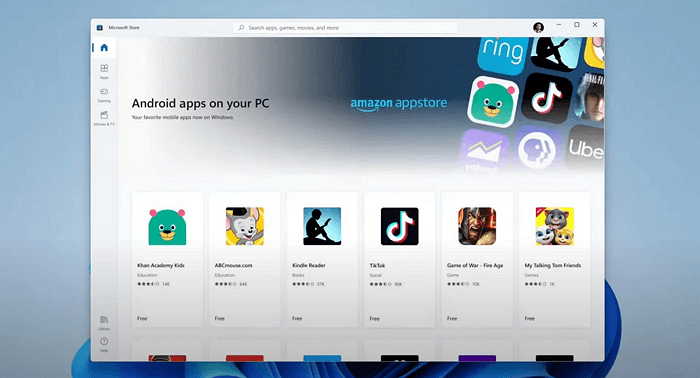
Task: Maximize the Microsoft Store window
Action: pos(577,25)
